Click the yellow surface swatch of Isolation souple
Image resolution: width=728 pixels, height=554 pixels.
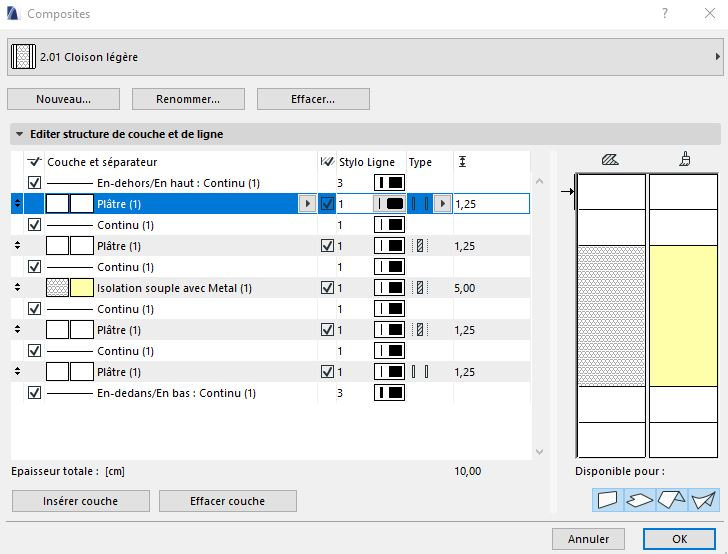click(82, 288)
